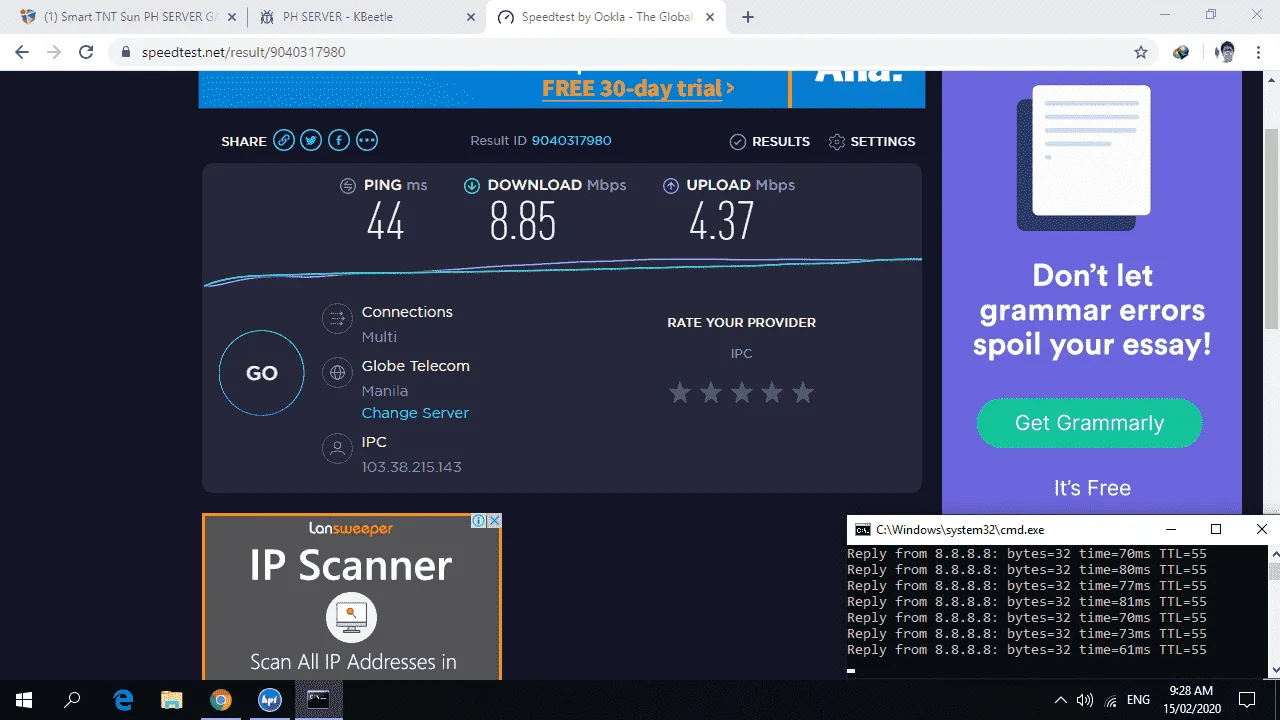Rate provider with fourth star
1280x720 pixels.
(x=772, y=392)
